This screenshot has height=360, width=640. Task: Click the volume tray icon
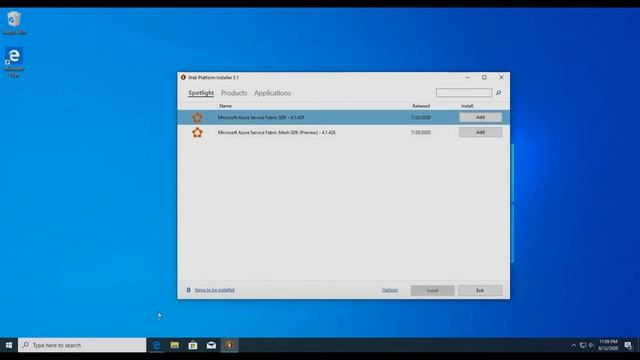click(x=591, y=345)
